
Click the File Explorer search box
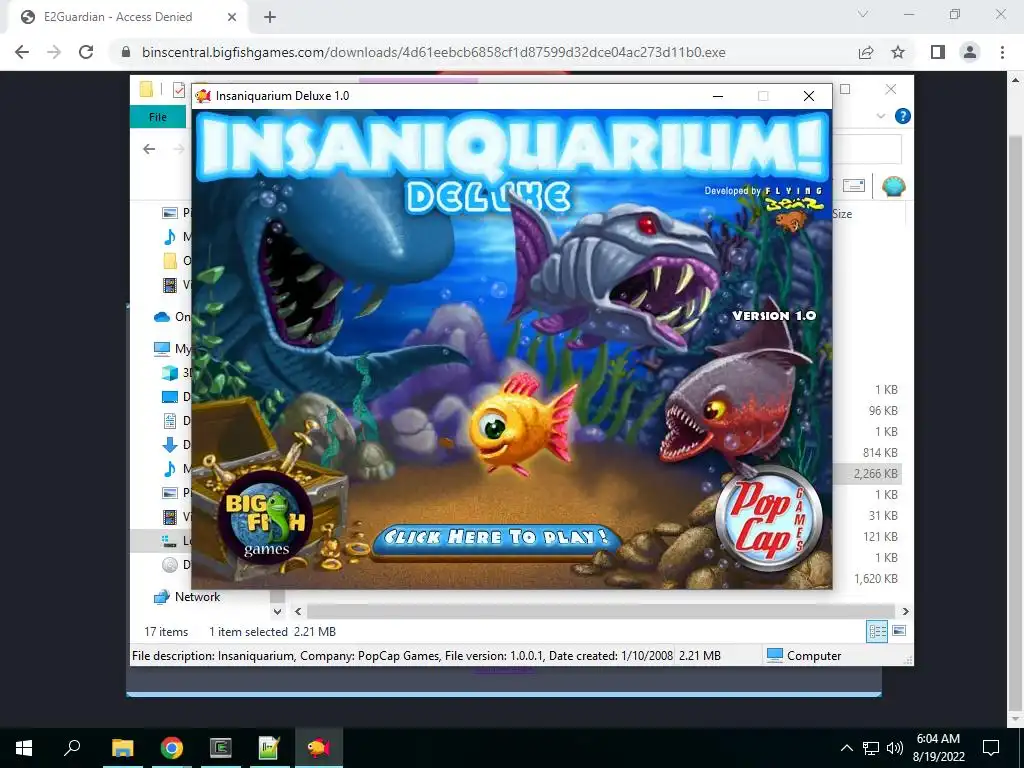click(x=867, y=149)
